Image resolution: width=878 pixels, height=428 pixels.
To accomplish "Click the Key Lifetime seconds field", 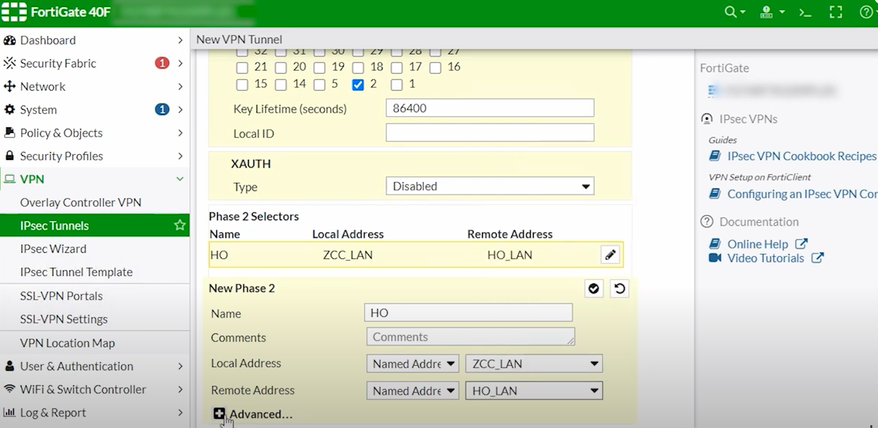I will [489, 108].
